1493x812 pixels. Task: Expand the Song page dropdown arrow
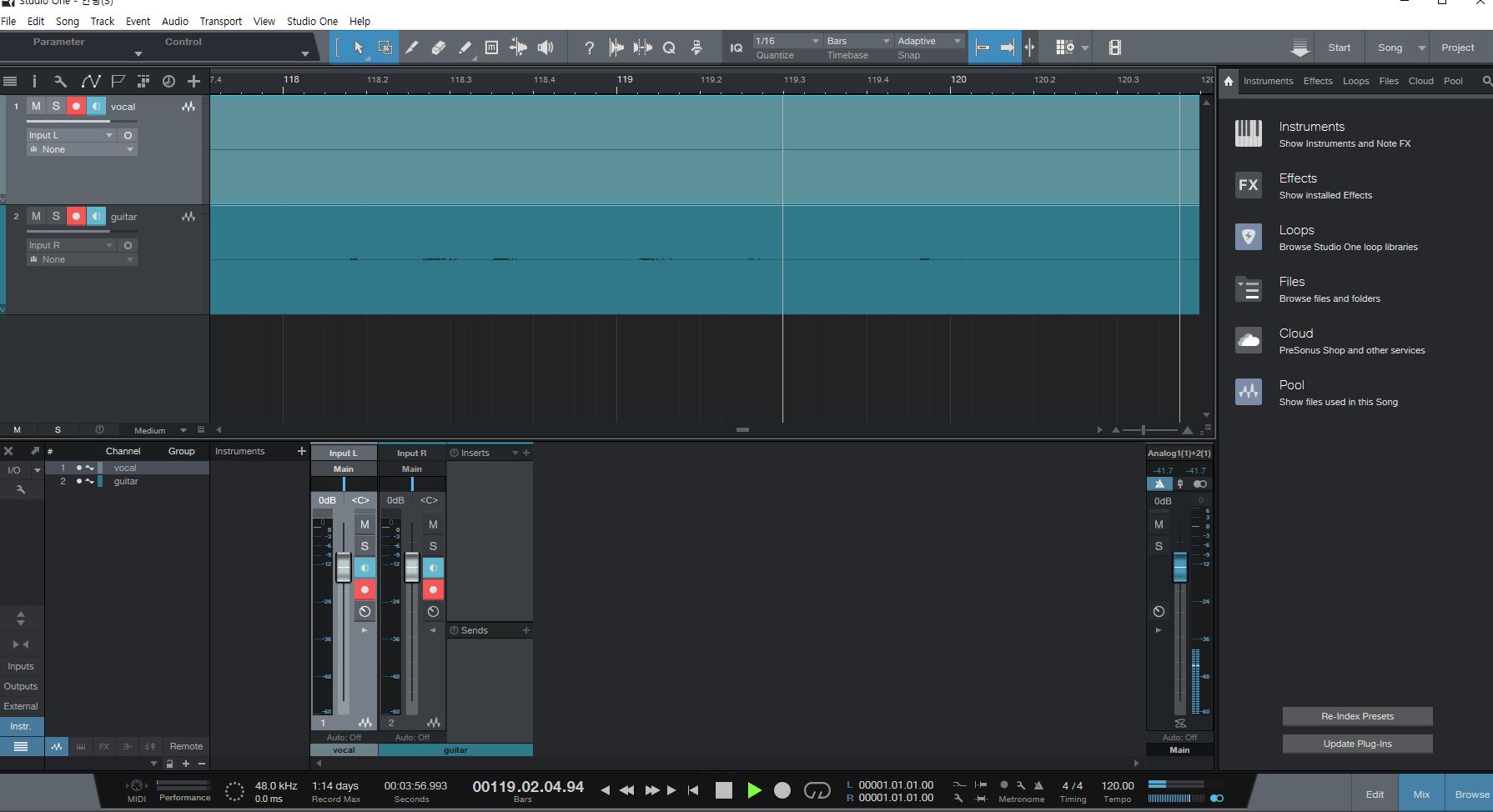point(1421,48)
